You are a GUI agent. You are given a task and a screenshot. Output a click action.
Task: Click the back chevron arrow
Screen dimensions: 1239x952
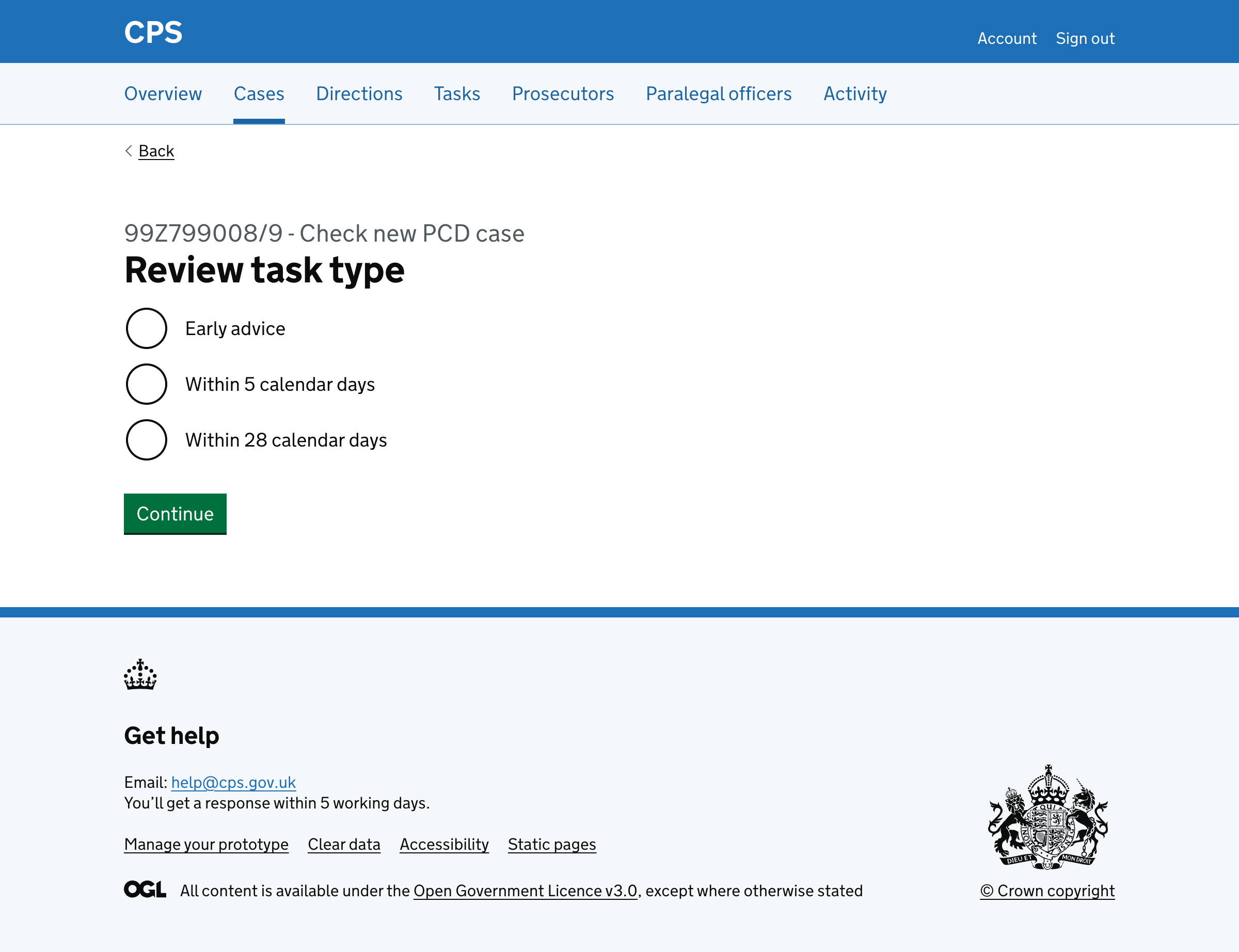[x=129, y=151]
